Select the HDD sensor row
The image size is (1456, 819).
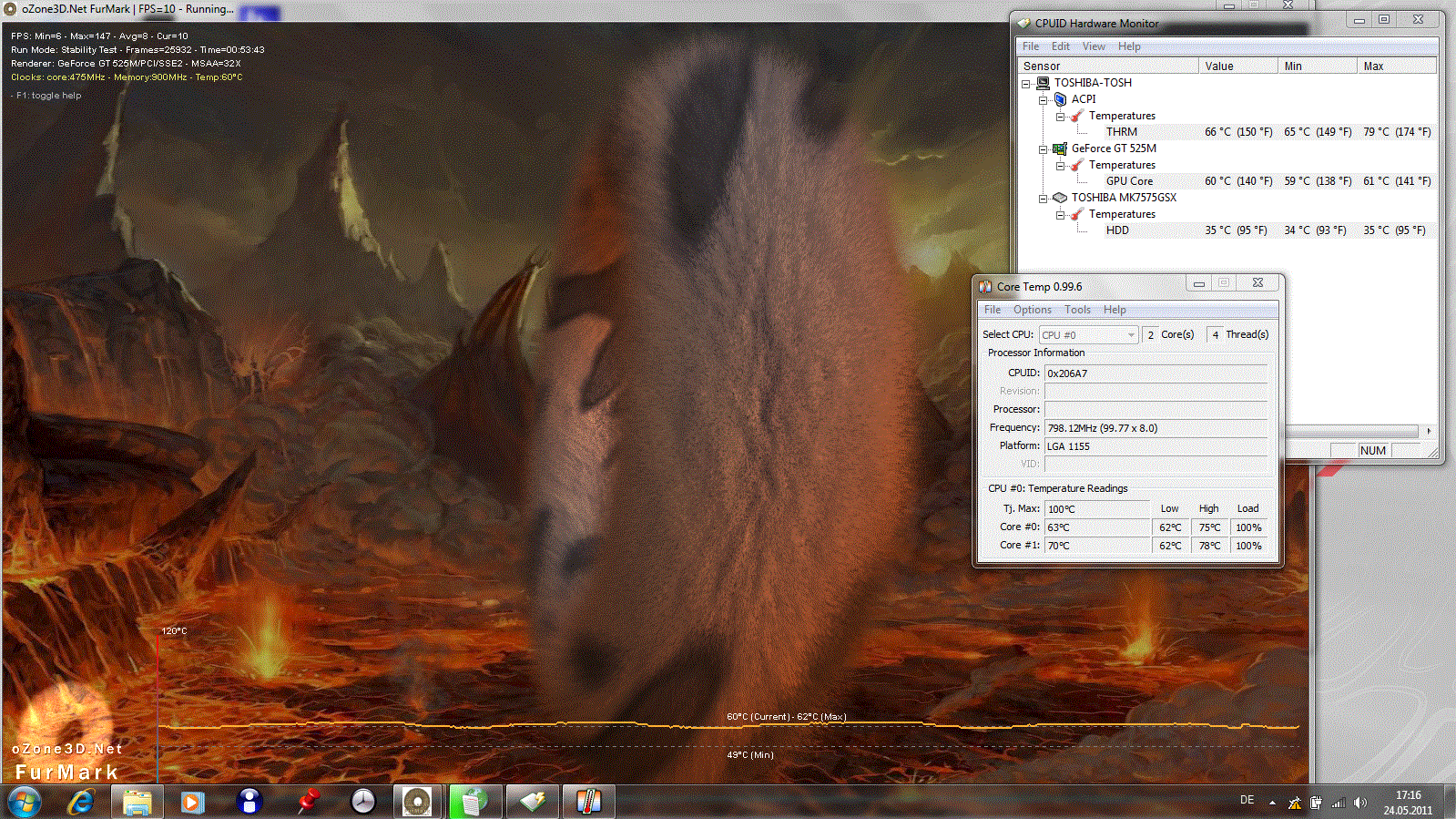[x=1268, y=230]
